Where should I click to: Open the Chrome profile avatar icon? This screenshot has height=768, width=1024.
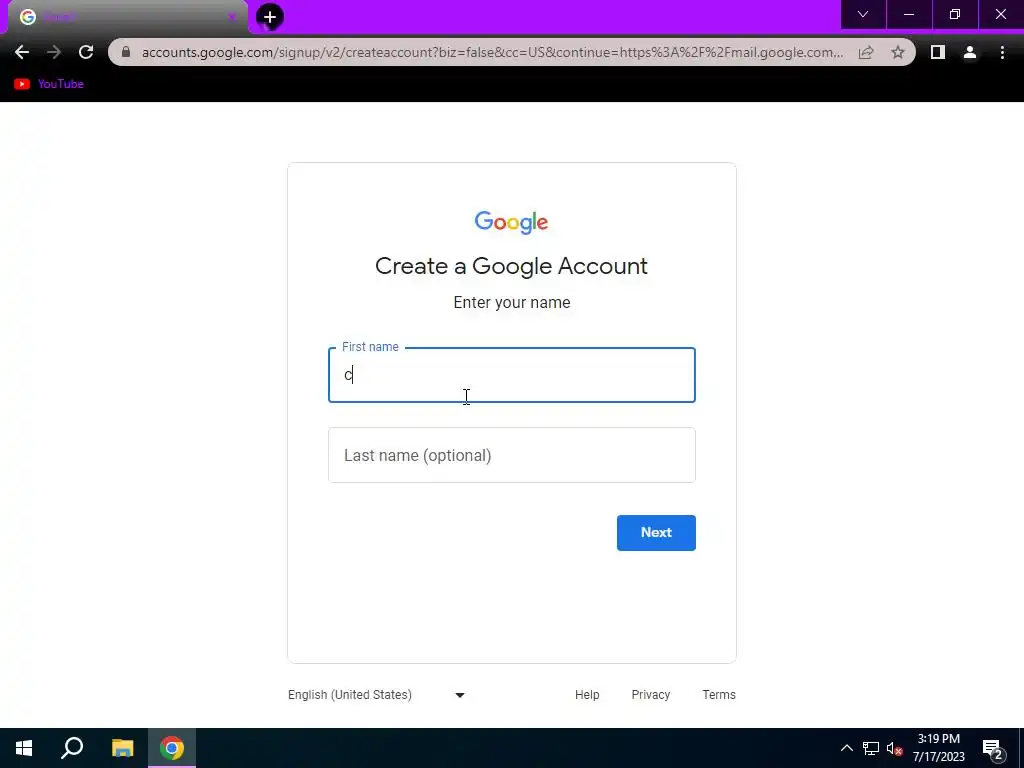point(970,52)
